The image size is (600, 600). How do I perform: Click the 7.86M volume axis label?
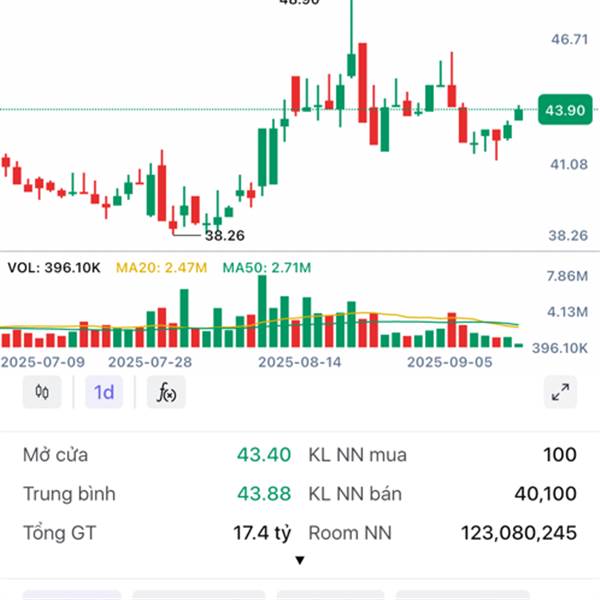pyautogui.click(x=567, y=276)
